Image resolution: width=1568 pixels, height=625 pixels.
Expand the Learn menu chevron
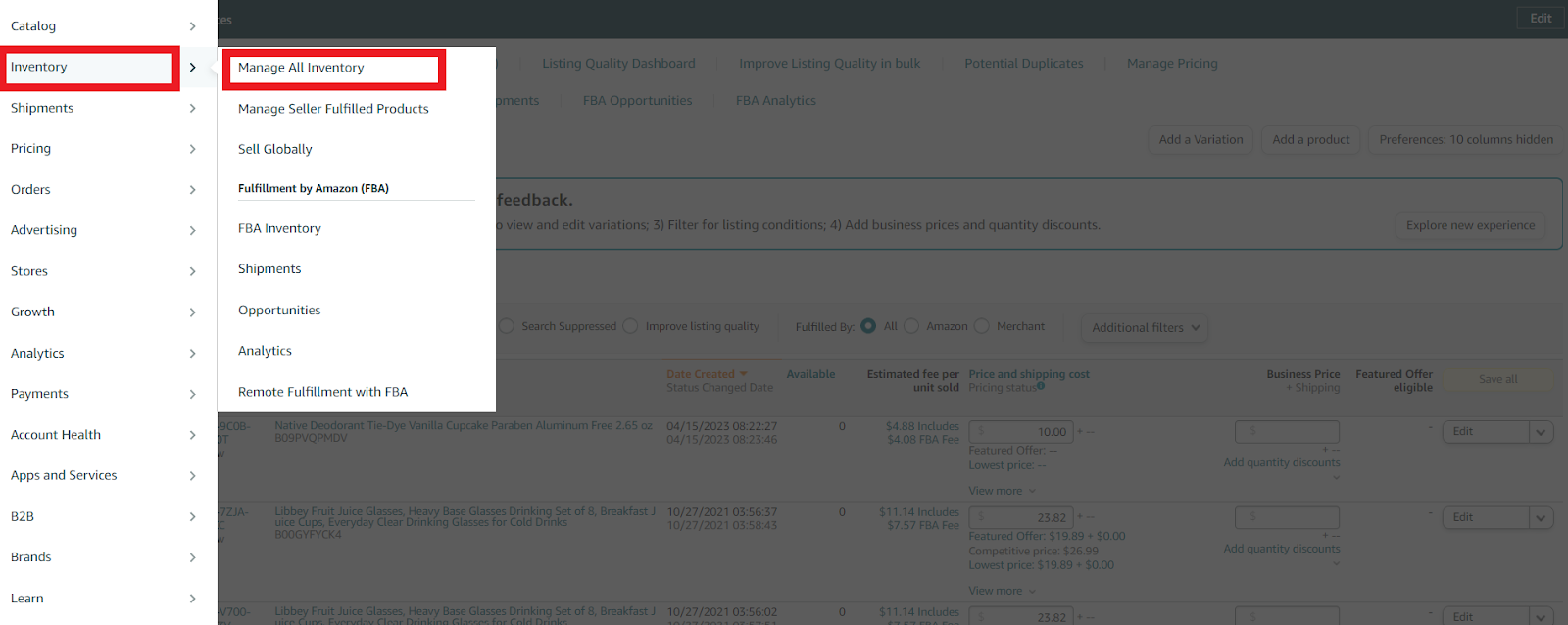(x=192, y=599)
